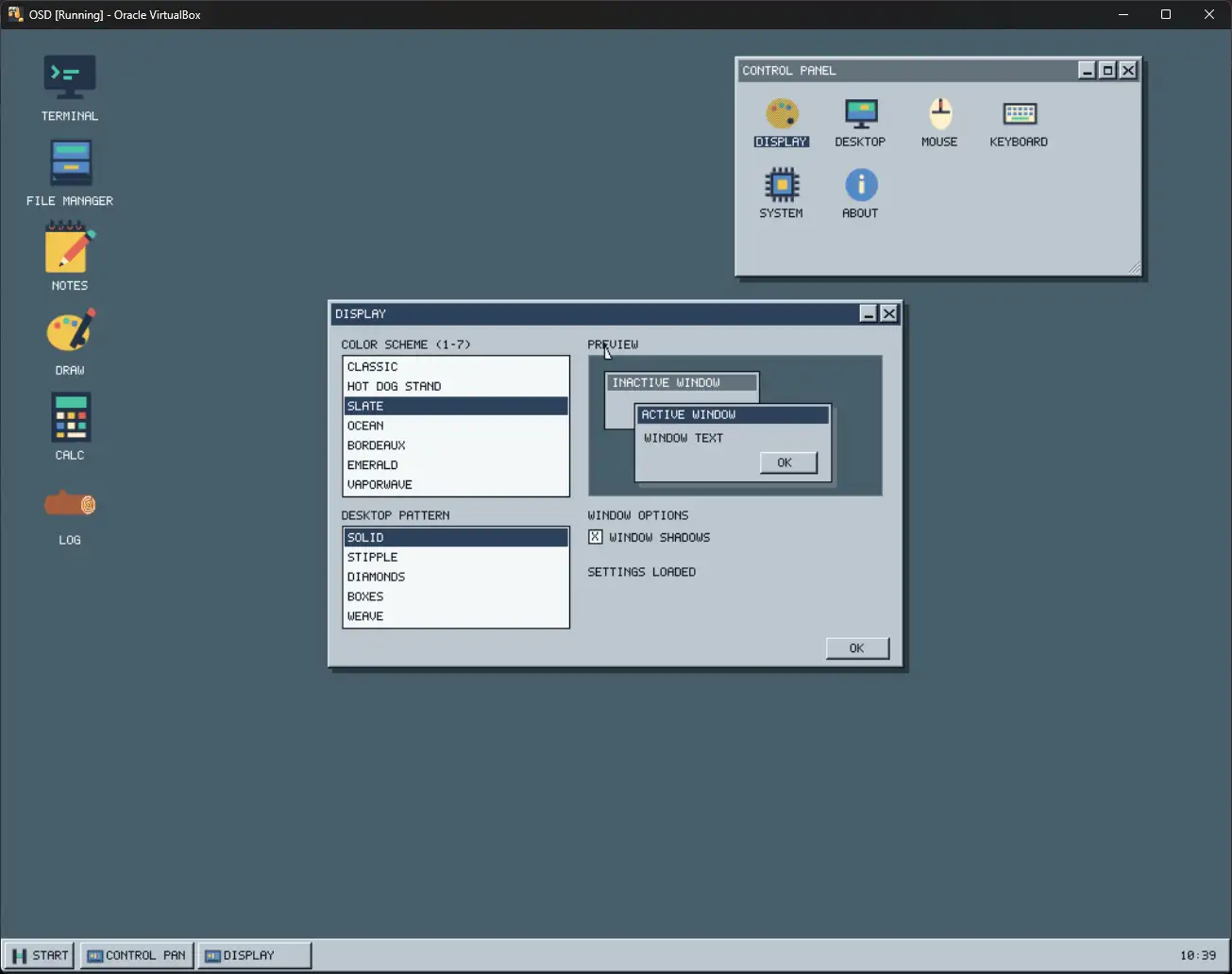Viewport: 1232px width, 974px height.
Task: Select the Bordeaux color scheme
Action: click(x=456, y=445)
